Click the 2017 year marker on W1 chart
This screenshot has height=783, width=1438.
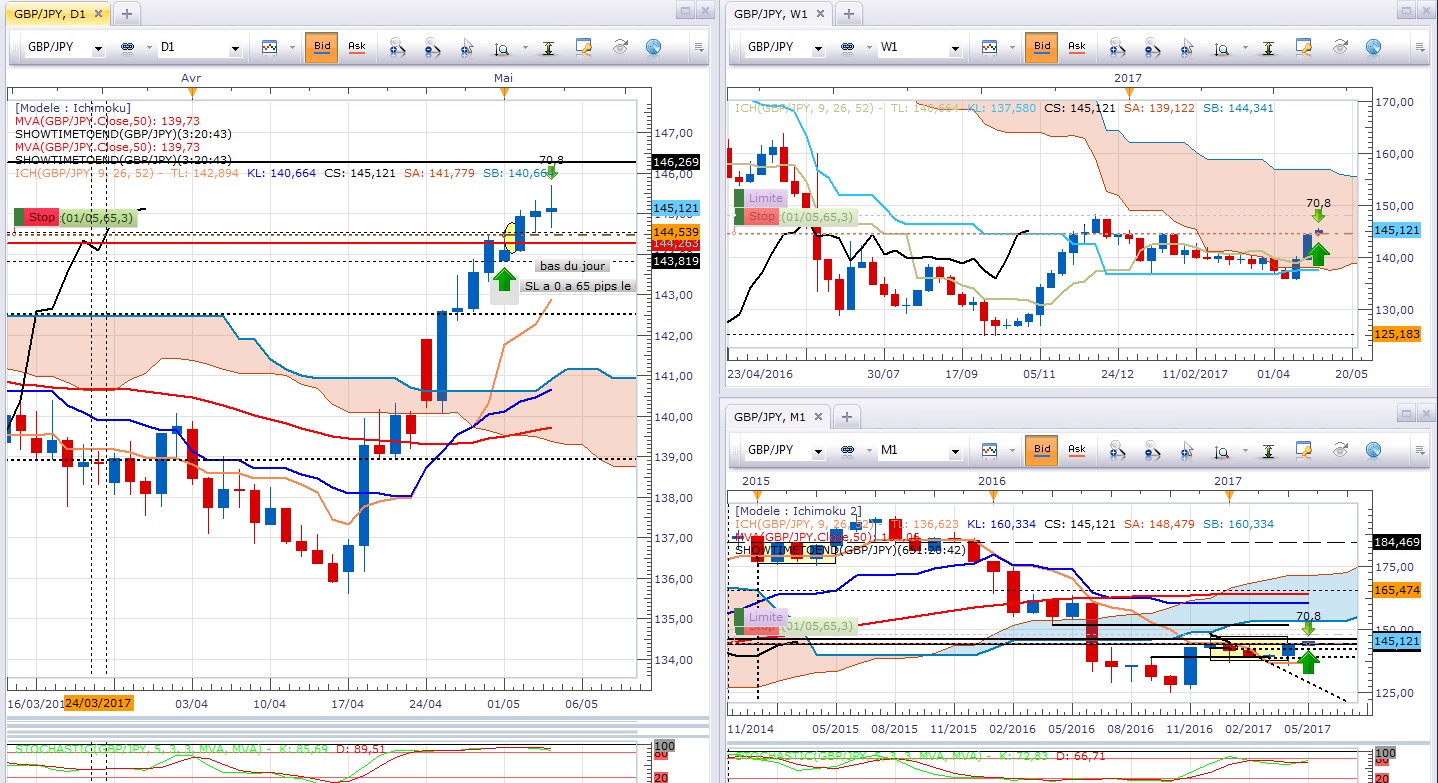click(1127, 77)
